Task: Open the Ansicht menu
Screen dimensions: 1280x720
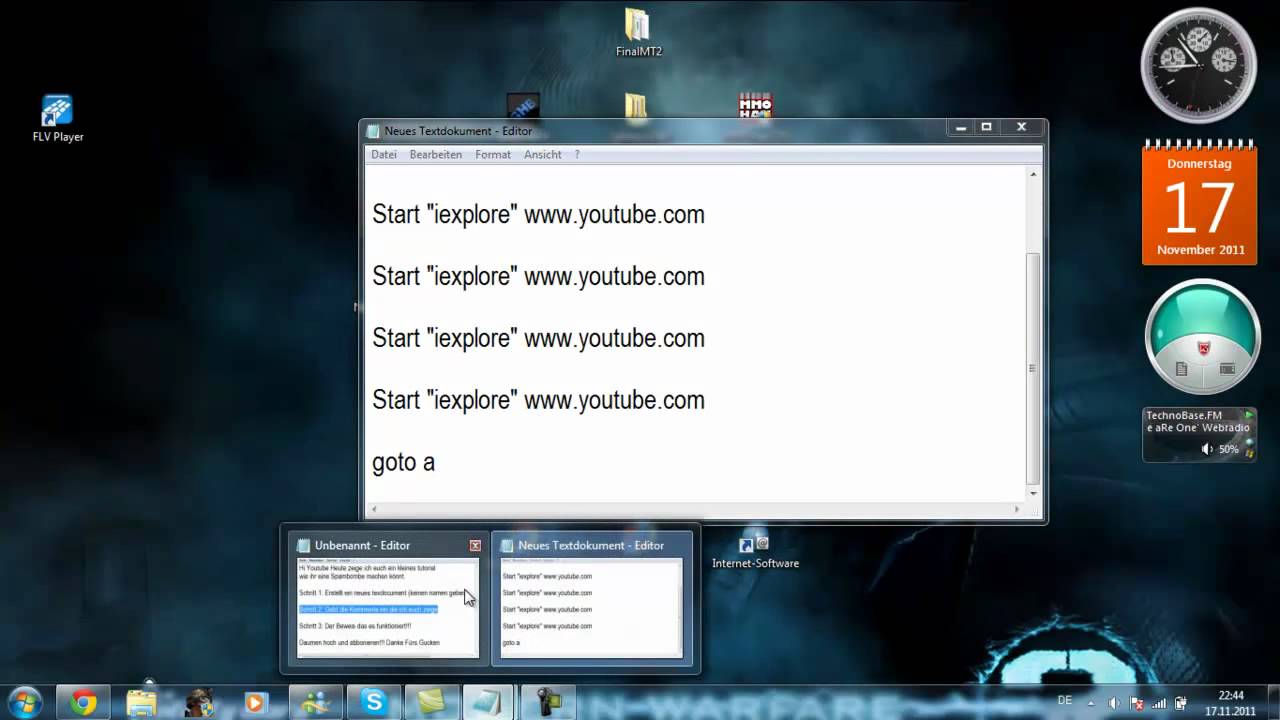Action: point(543,155)
